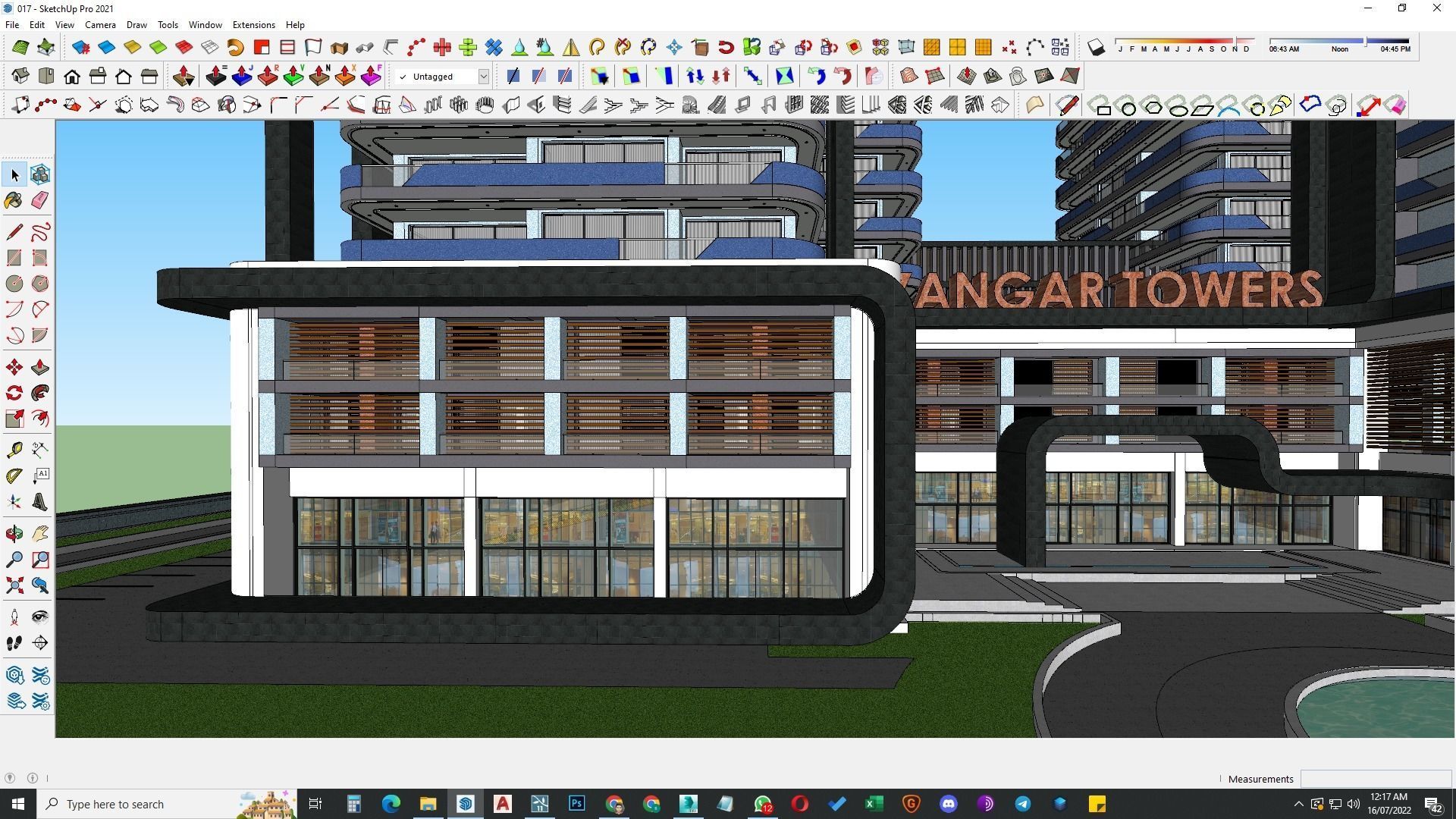Select the Line pencil tool
This screenshot has height=819, width=1456.
[14, 232]
